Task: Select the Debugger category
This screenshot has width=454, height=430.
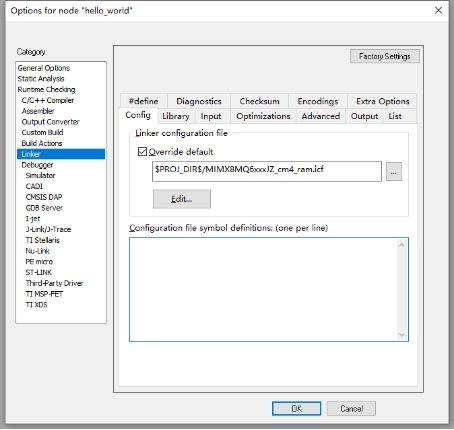Action: (37, 165)
